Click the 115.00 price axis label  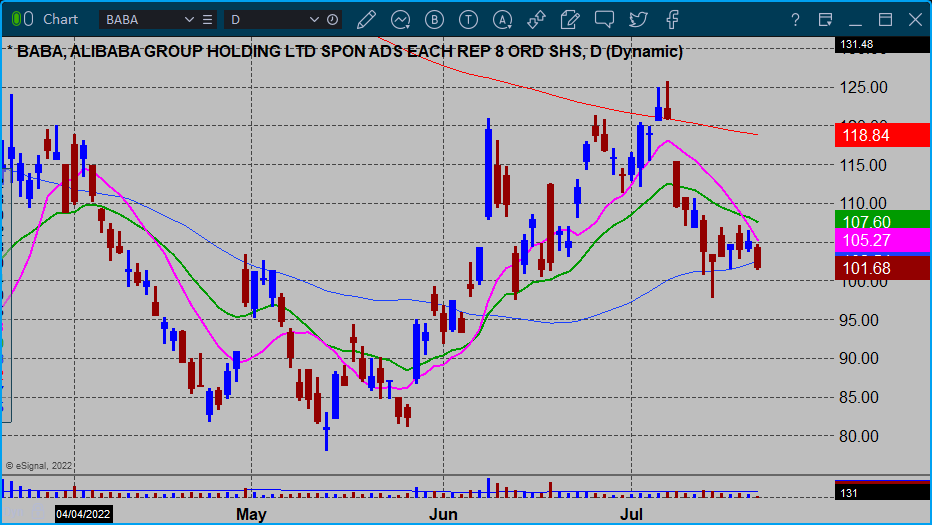(x=863, y=165)
